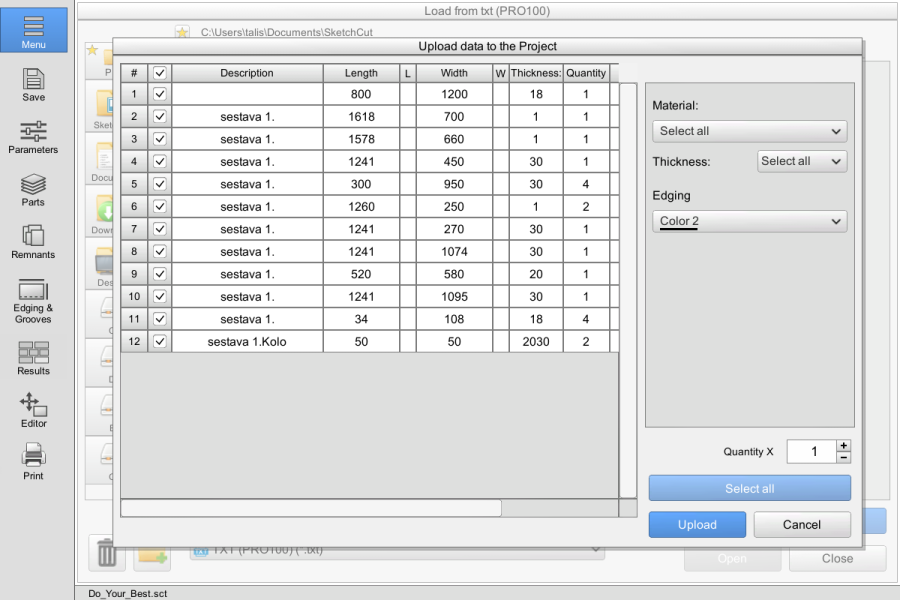Image resolution: width=900 pixels, height=600 pixels.
Task: Click the 2030 thickness cell
Action: (x=536, y=342)
